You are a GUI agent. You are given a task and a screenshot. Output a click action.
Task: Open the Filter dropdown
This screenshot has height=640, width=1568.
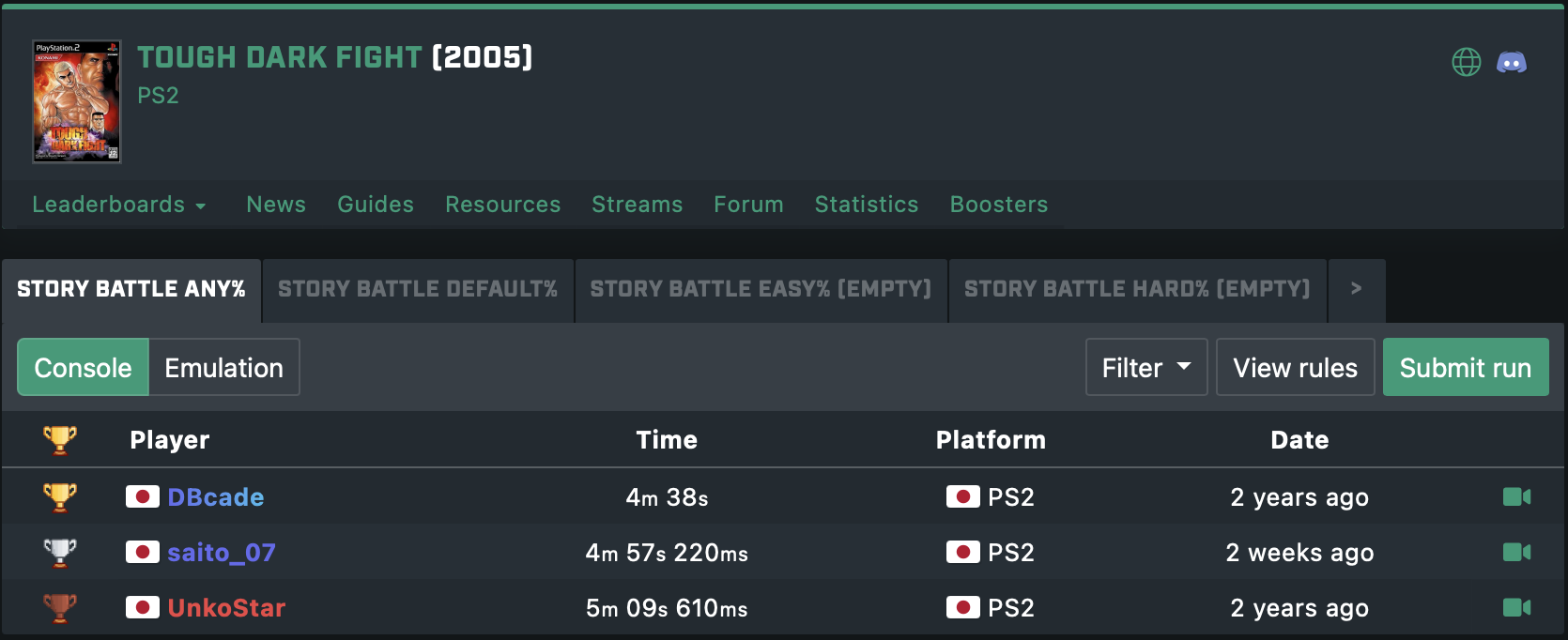(x=1145, y=367)
